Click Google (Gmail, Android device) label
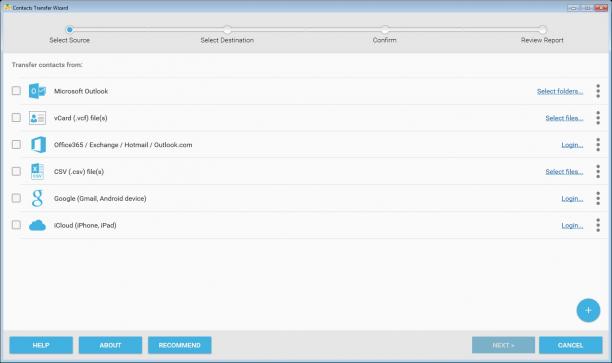This screenshot has height=363, width=612. point(100,199)
